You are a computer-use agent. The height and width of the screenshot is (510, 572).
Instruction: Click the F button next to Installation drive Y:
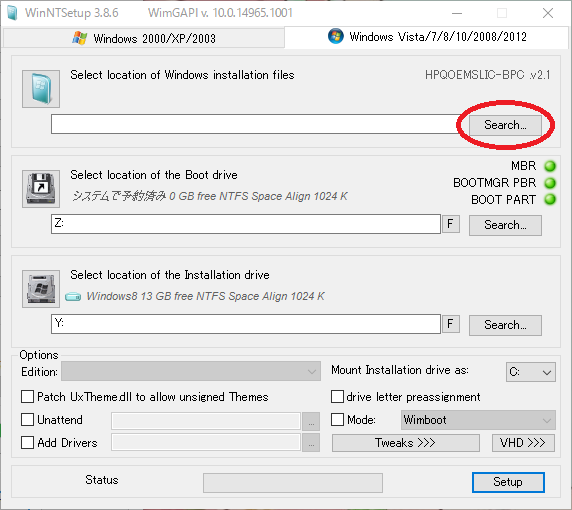click(451, 324)
